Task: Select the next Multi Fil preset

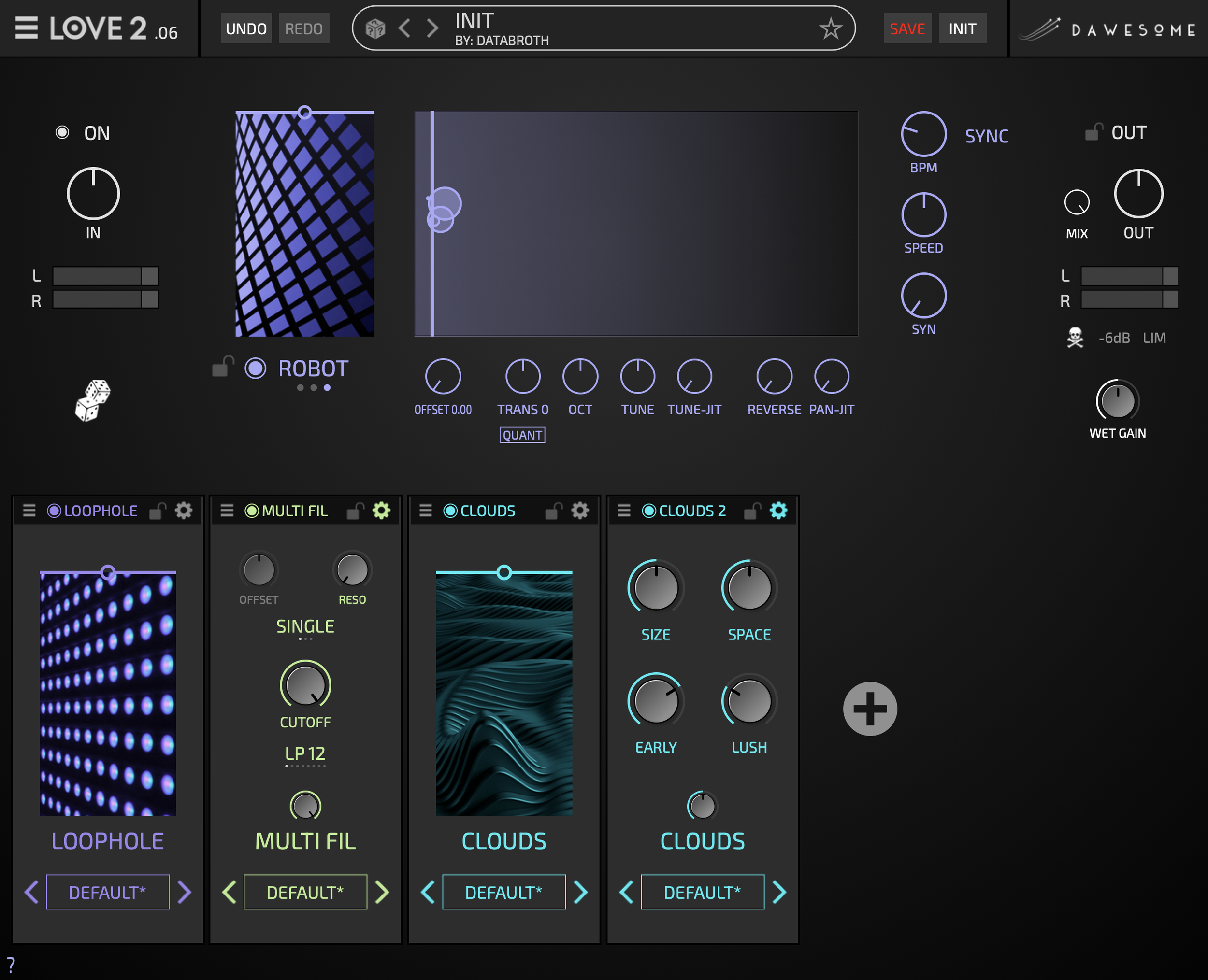Action: point(382,892)
